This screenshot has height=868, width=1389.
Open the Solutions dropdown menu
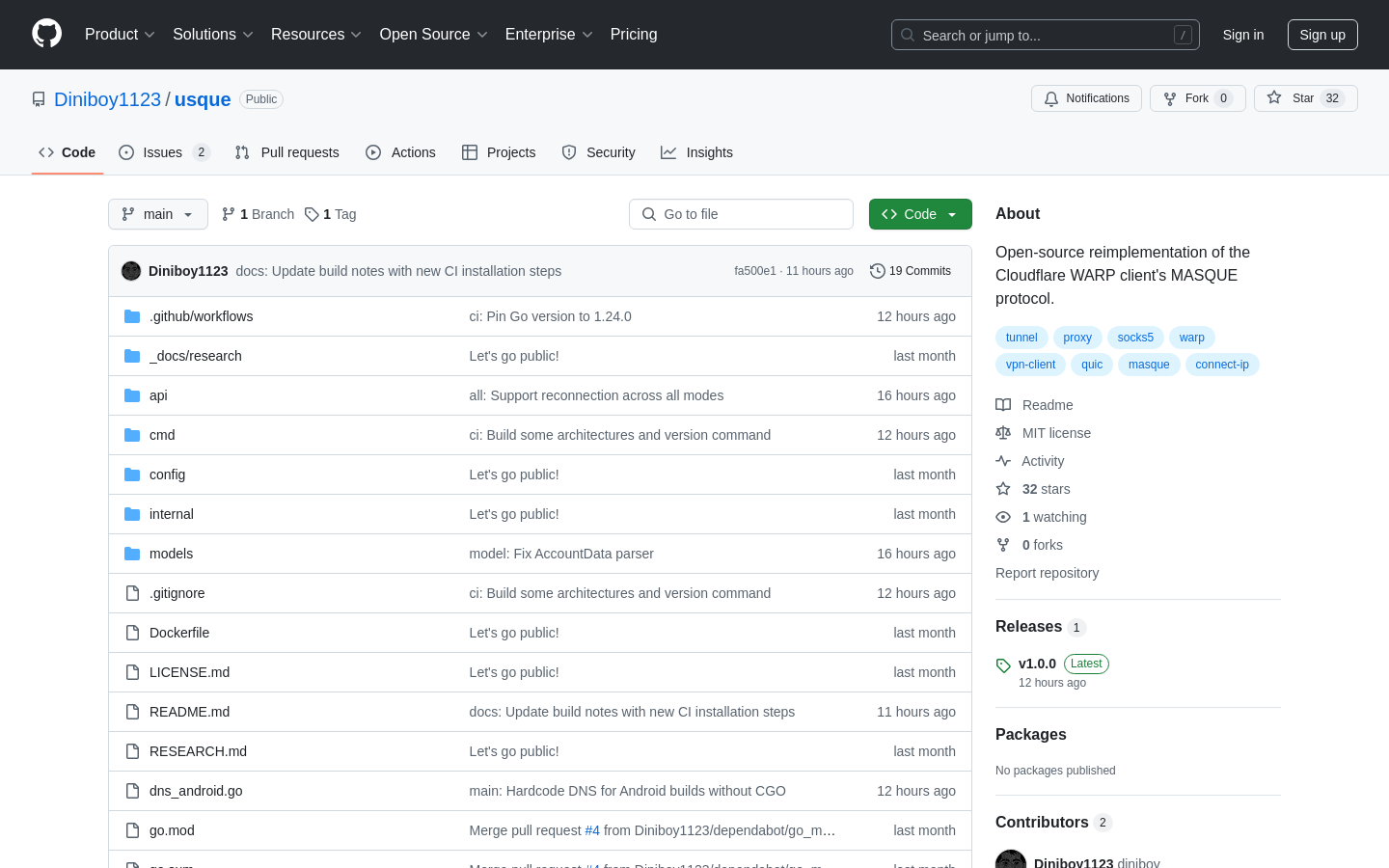click(212, 34)
